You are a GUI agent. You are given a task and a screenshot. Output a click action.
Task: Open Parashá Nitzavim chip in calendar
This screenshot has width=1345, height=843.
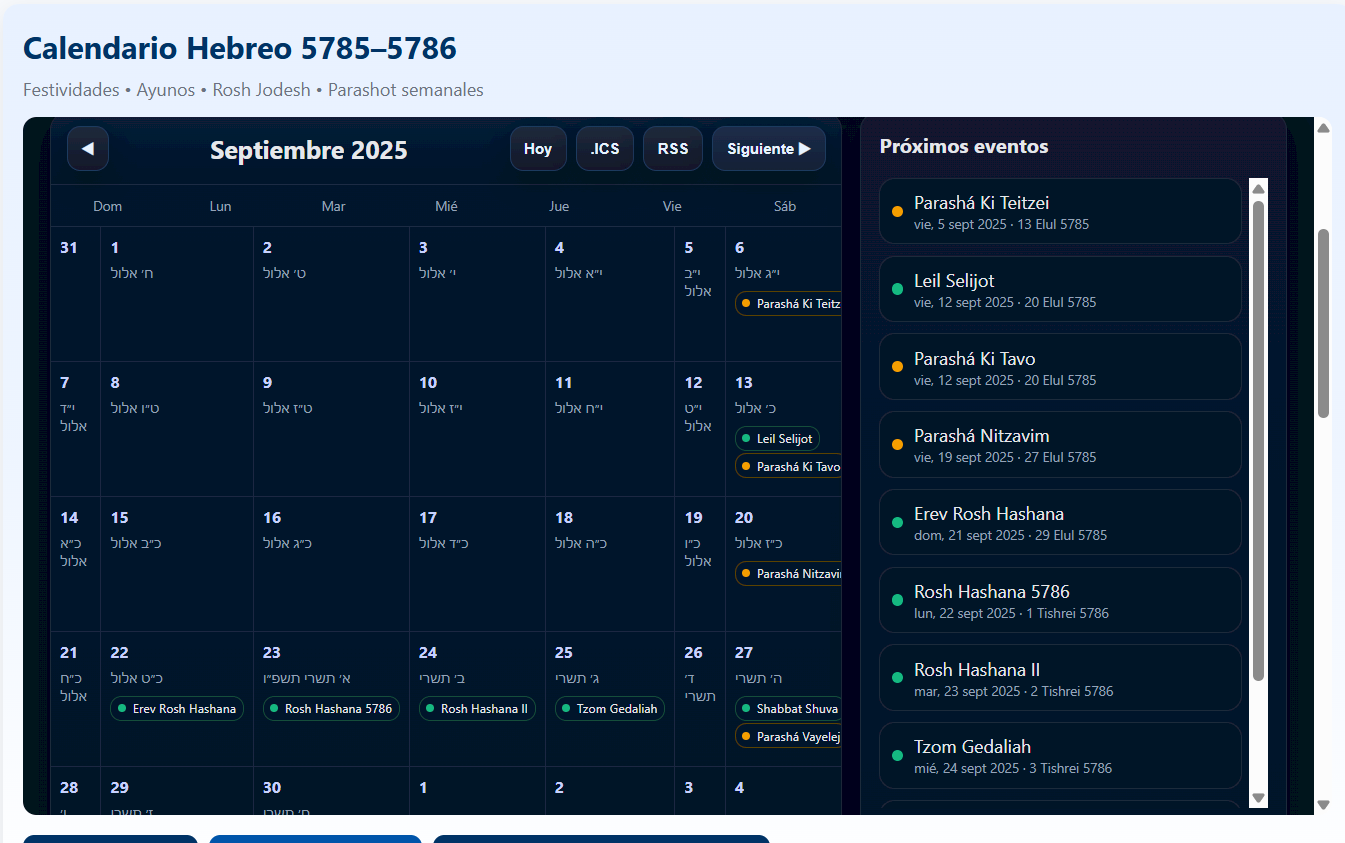click(788, 574)
